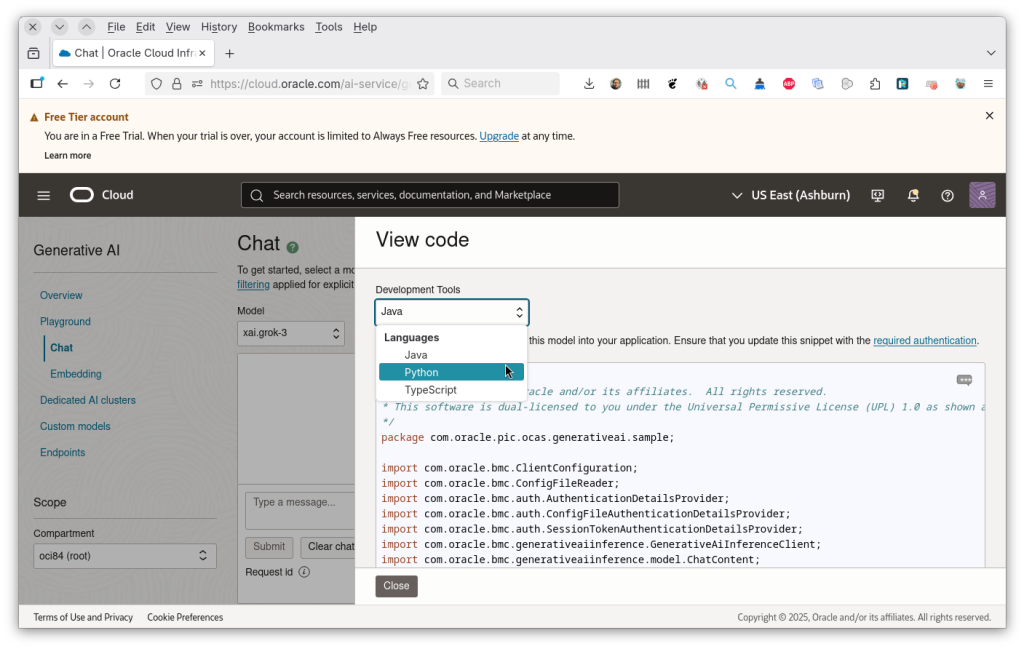1024x649 pixels.
Task: Open the Playground sidebar link
Action: click(65, 322)
